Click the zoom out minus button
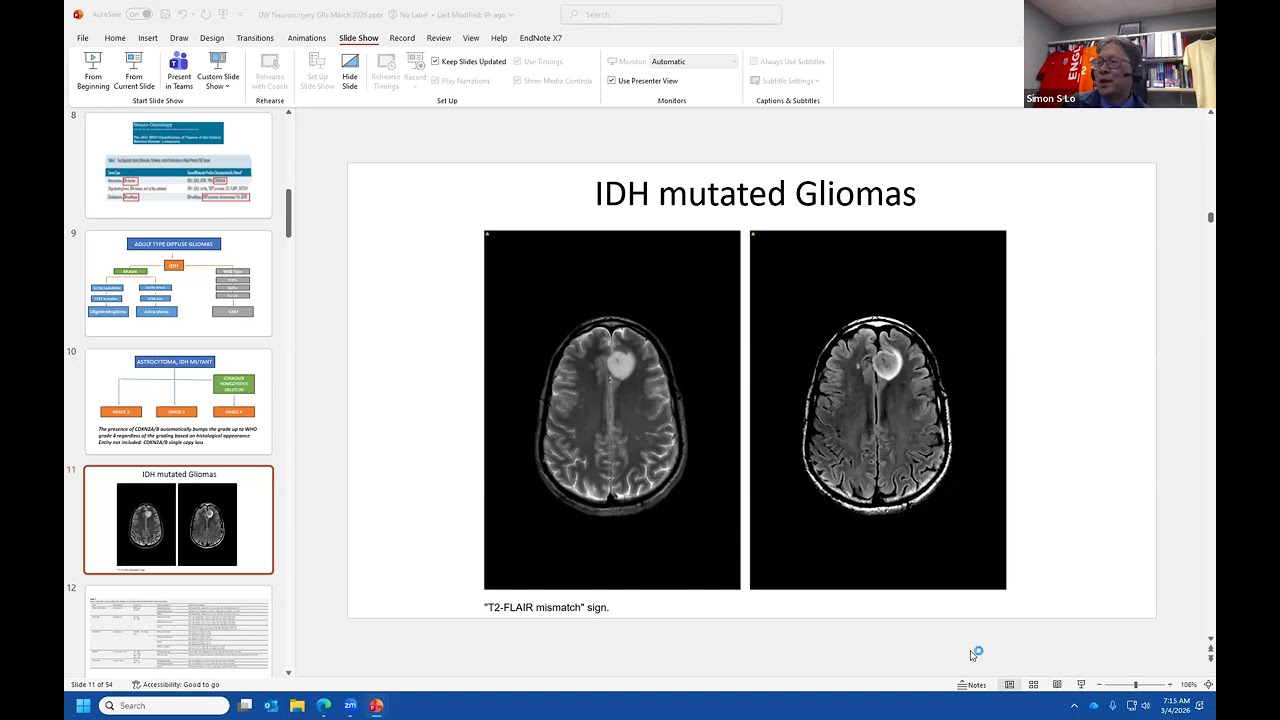Screen dimensions: 1280x720 point(1099,685)
